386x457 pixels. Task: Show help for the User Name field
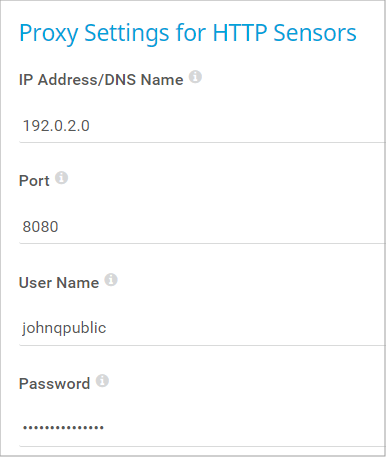click(111, 280)
